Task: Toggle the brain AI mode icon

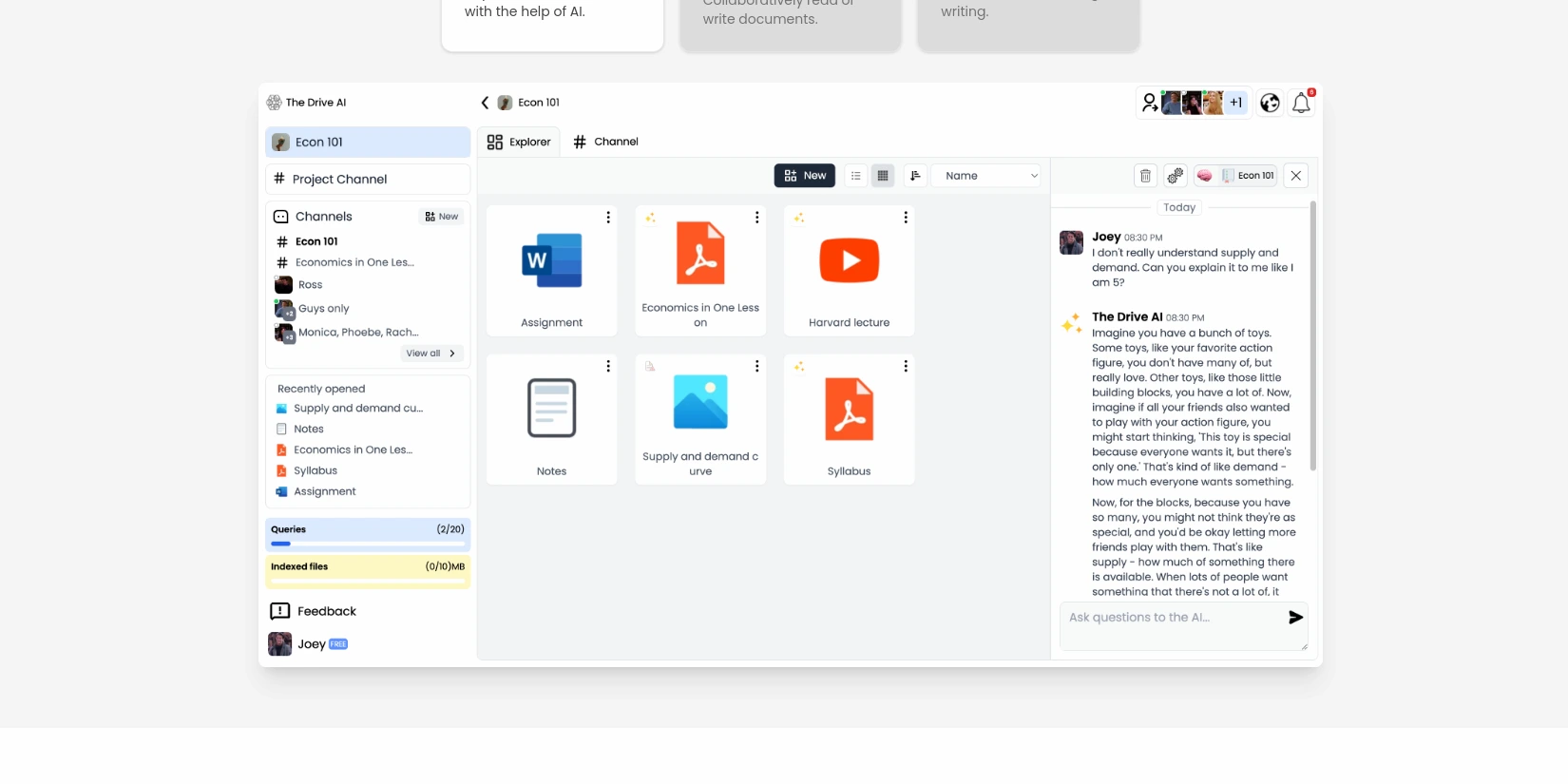Action: point(1205,176)
